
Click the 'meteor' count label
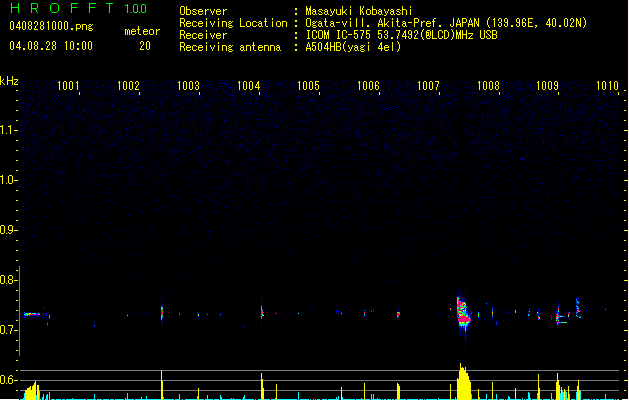(142, 31)
